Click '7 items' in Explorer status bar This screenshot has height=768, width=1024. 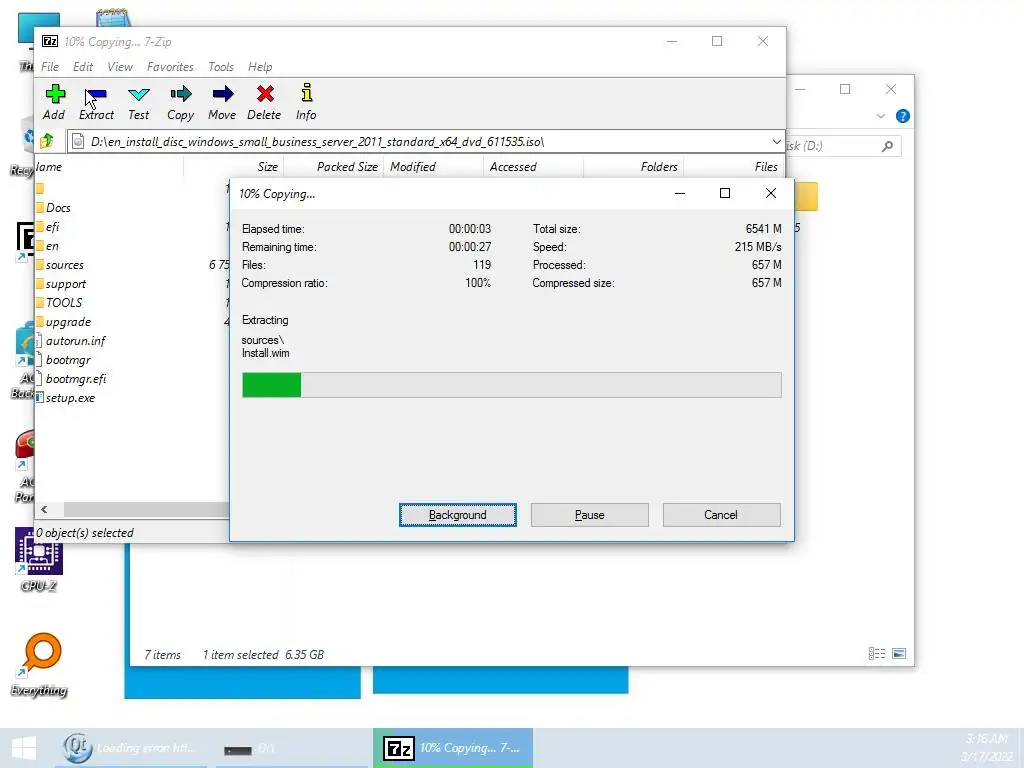point(163,654)
